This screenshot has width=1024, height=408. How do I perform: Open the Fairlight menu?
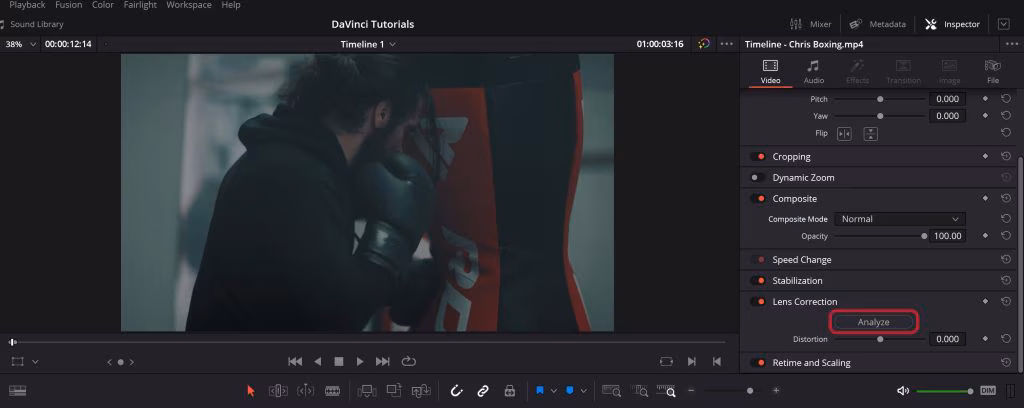(140, 5)
